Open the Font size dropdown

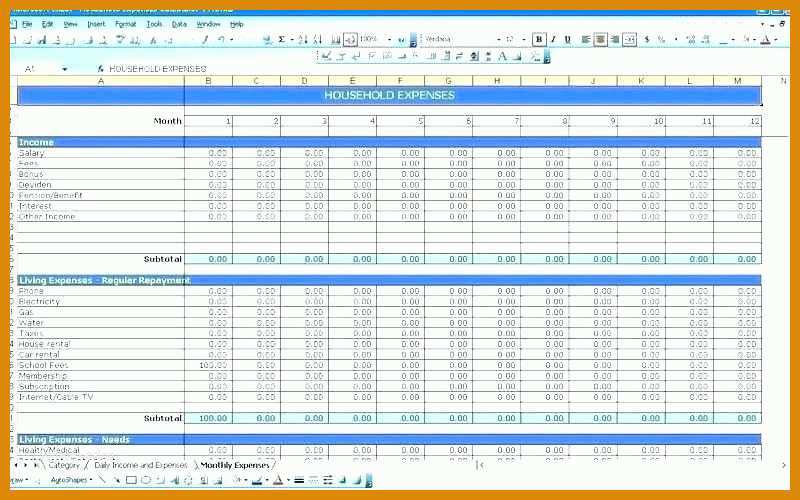pyautogui.click(x=524, y=39)
